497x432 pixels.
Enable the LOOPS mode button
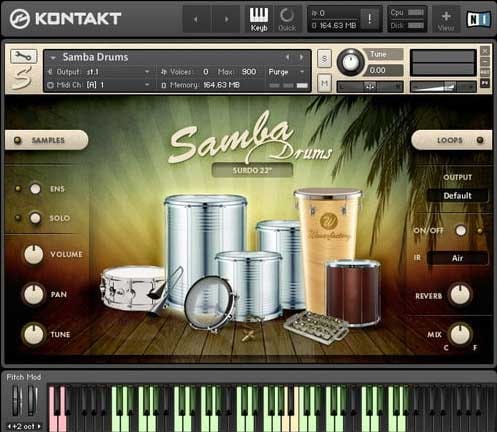click(x=451, y=140)
